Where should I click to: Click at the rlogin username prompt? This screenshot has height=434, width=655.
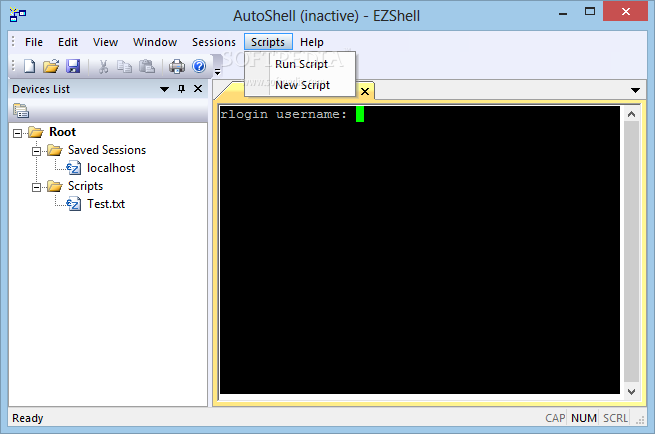(284, 114)
